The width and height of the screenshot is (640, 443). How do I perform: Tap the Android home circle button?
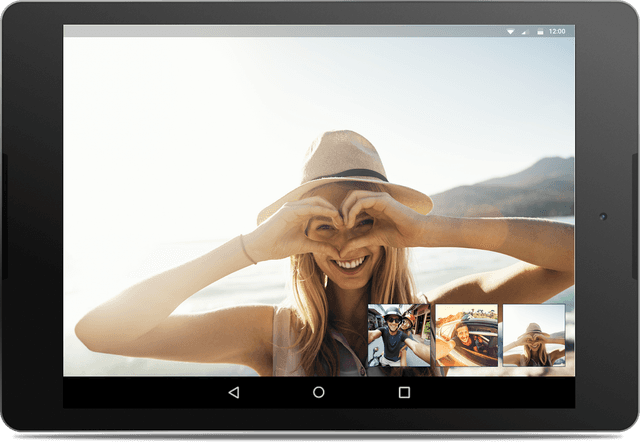(x=319, y=393)
